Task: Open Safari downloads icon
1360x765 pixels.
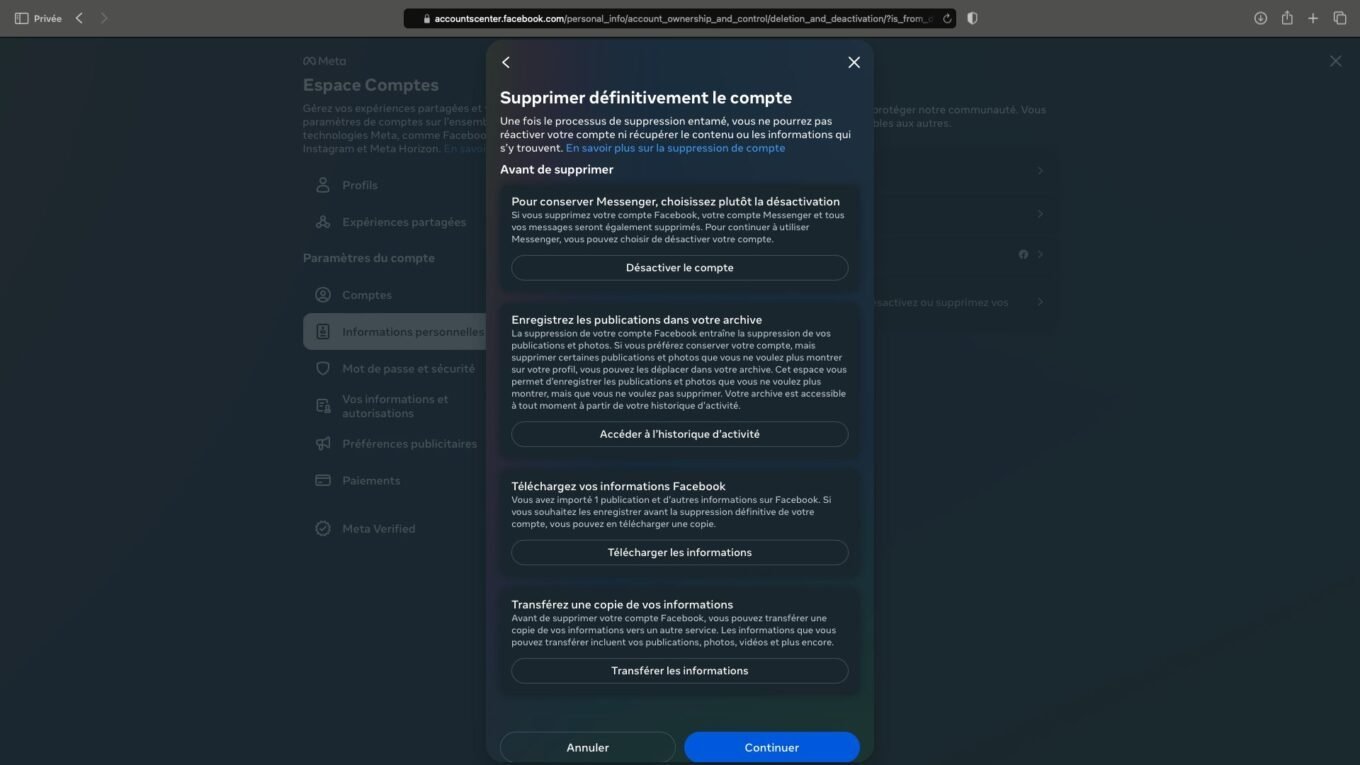Action: click(x=1261, y=18)
